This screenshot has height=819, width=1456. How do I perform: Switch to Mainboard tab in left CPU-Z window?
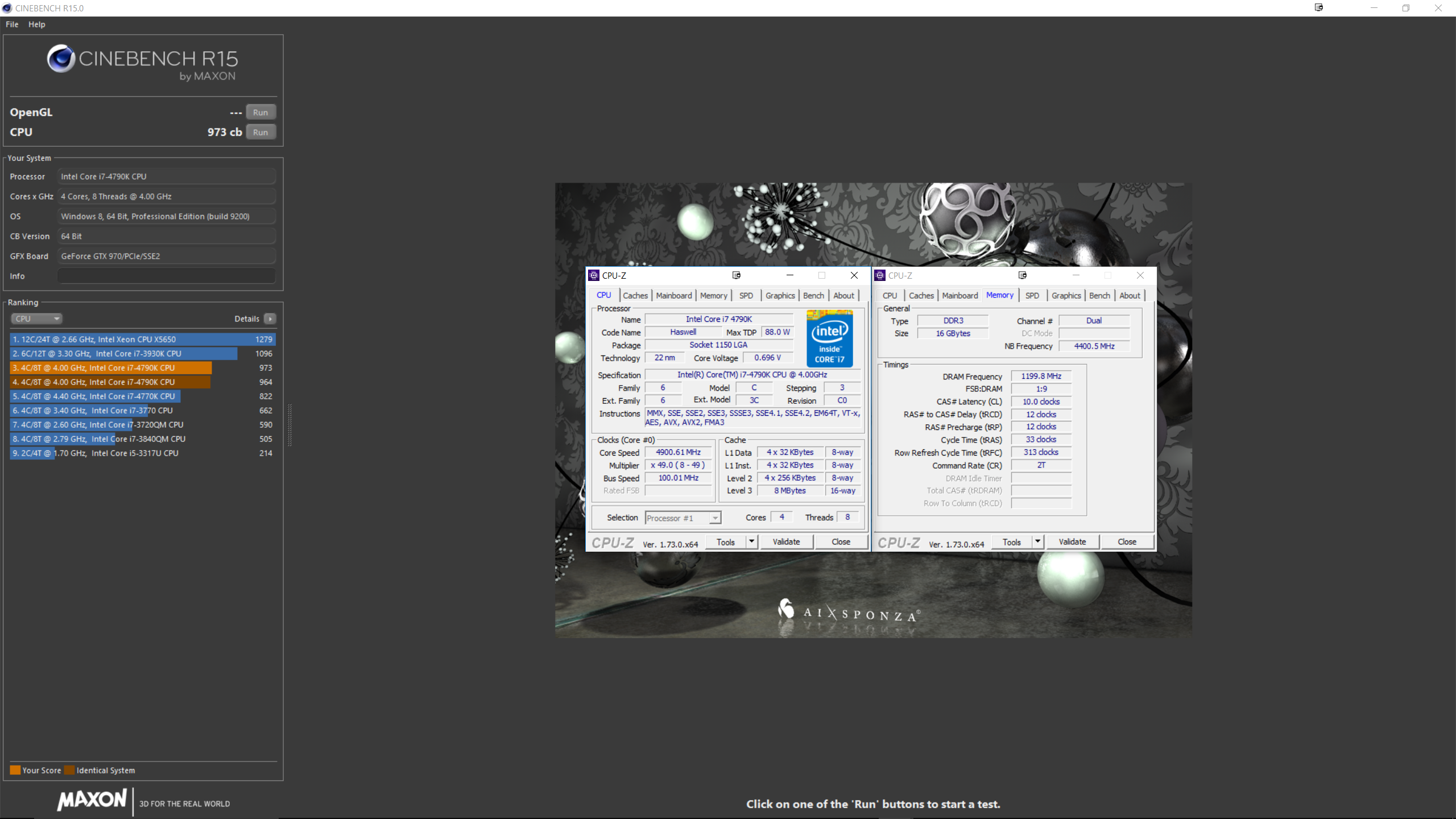[674, 295]
